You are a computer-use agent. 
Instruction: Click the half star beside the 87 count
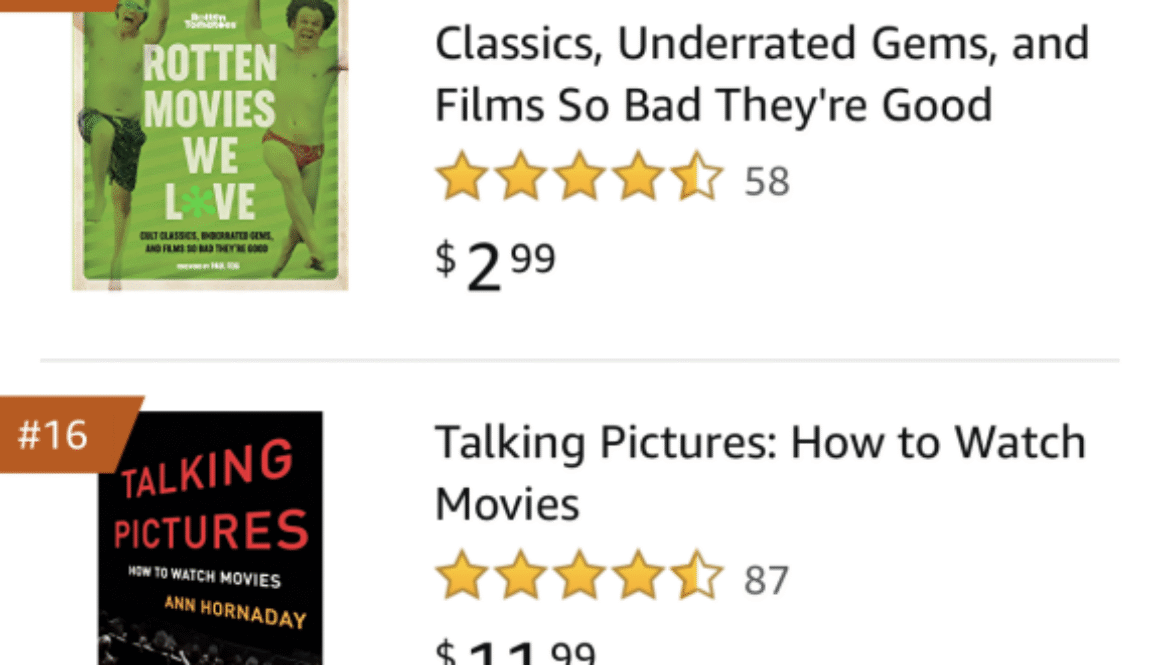pos(695,579)
